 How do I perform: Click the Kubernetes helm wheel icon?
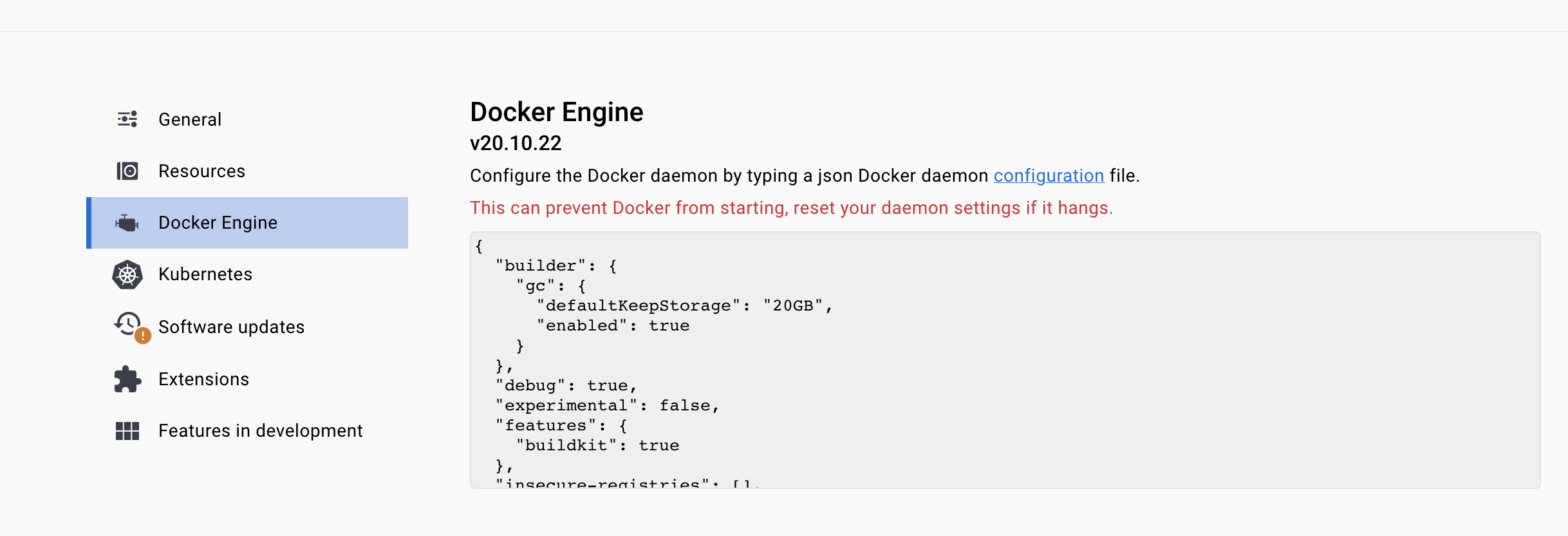pos(127,274)
